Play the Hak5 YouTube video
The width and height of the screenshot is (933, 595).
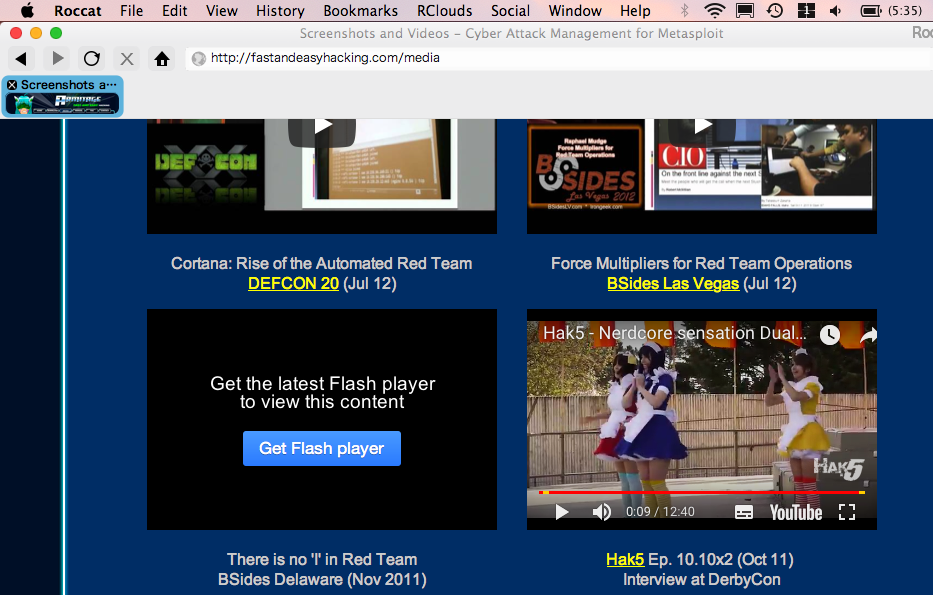561,512
